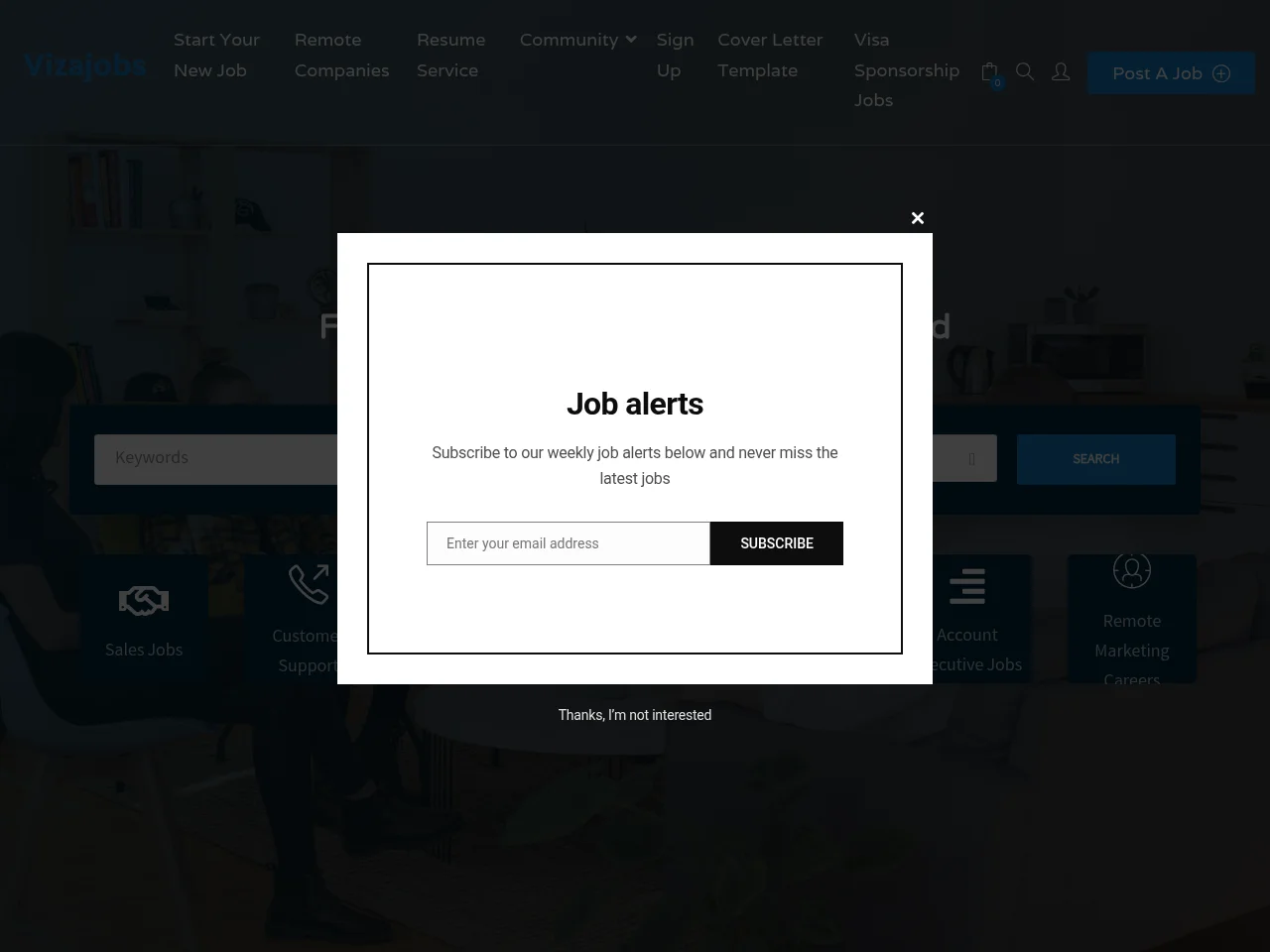Image resolution: width=1270 pixels, height=952 pixels.
Task: Click the Vizajobs logo
Action: (x=85, y=66)
